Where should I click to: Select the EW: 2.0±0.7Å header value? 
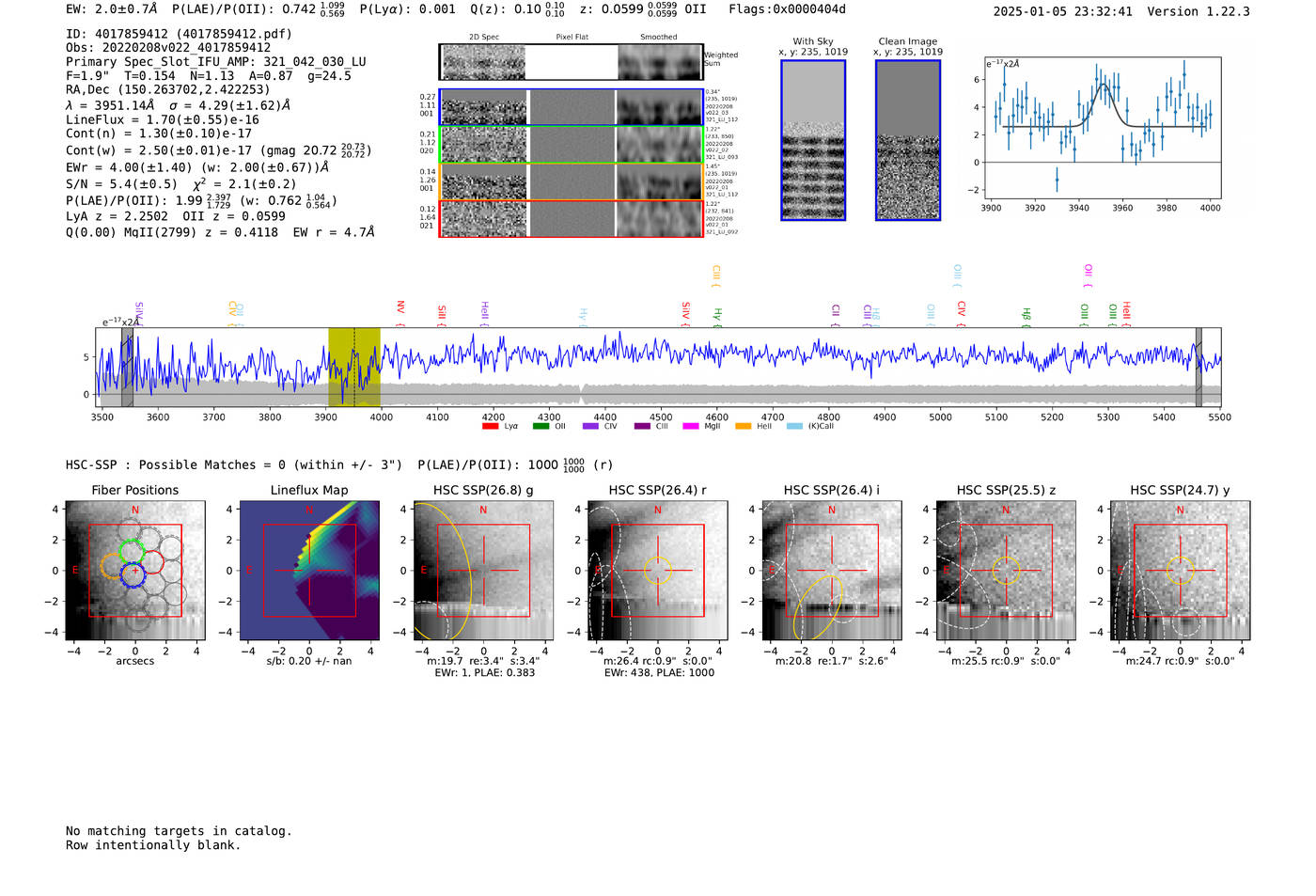(113, 9)
